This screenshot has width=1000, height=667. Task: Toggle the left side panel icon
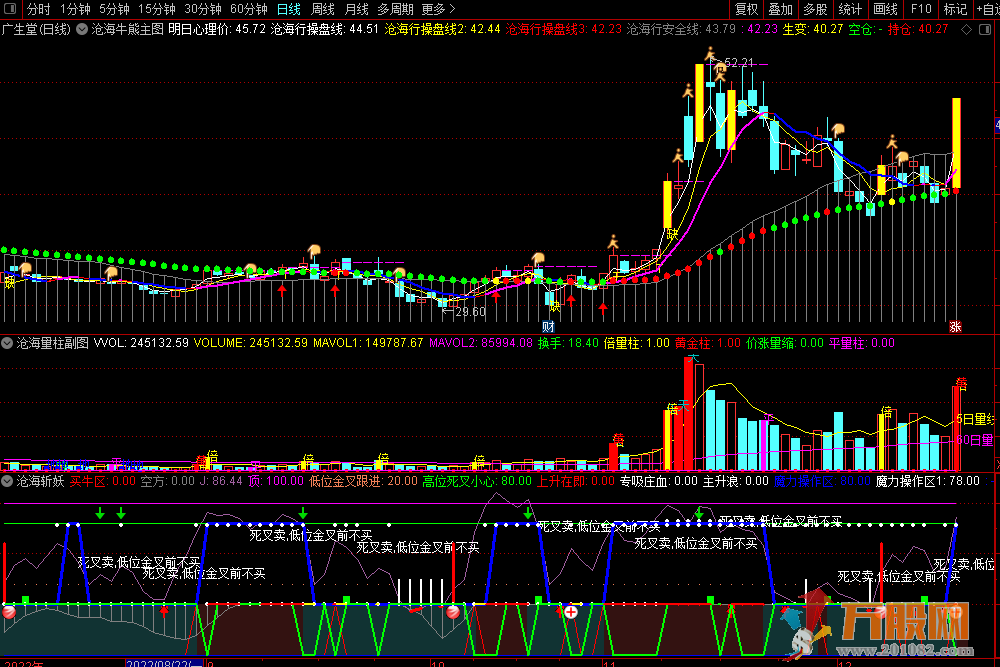(x=10, y=9)
